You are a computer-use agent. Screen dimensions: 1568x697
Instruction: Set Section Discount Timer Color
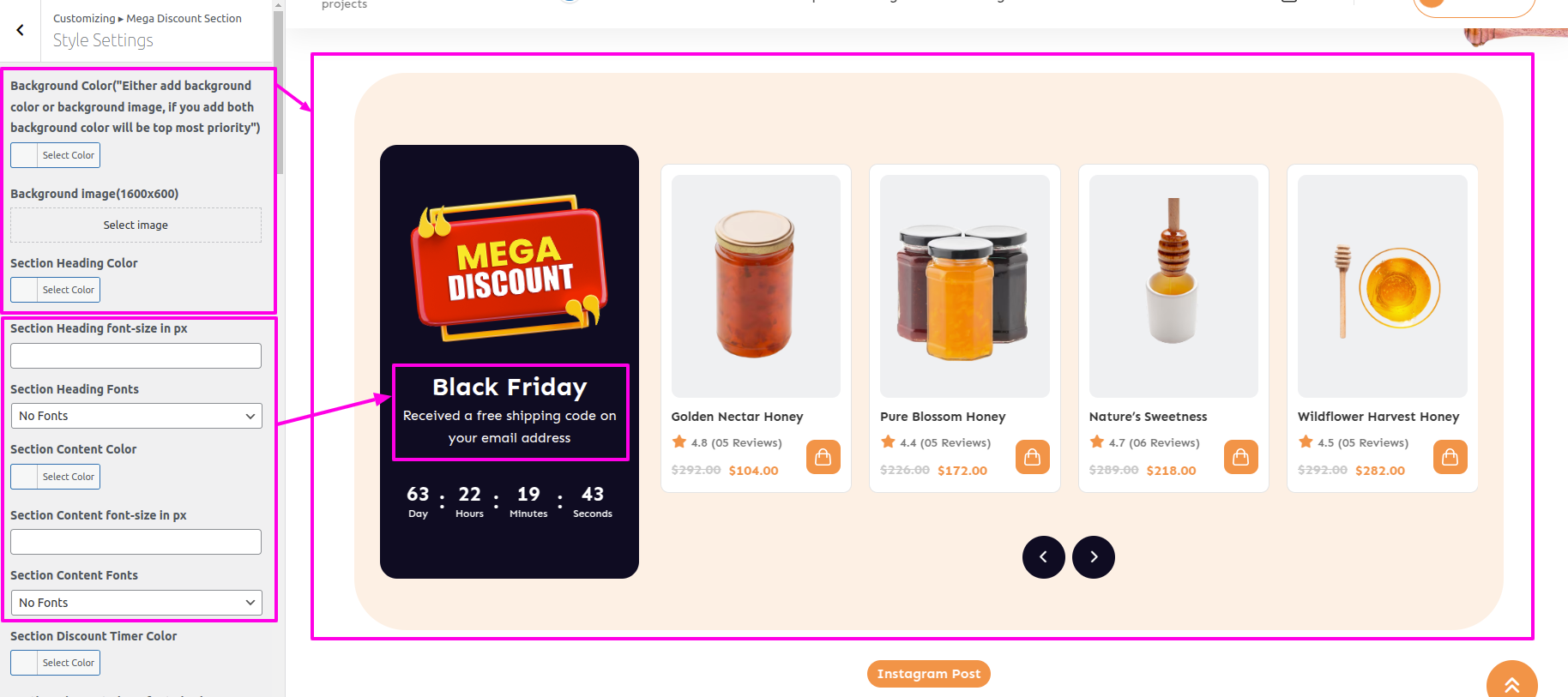click(56, 663)
